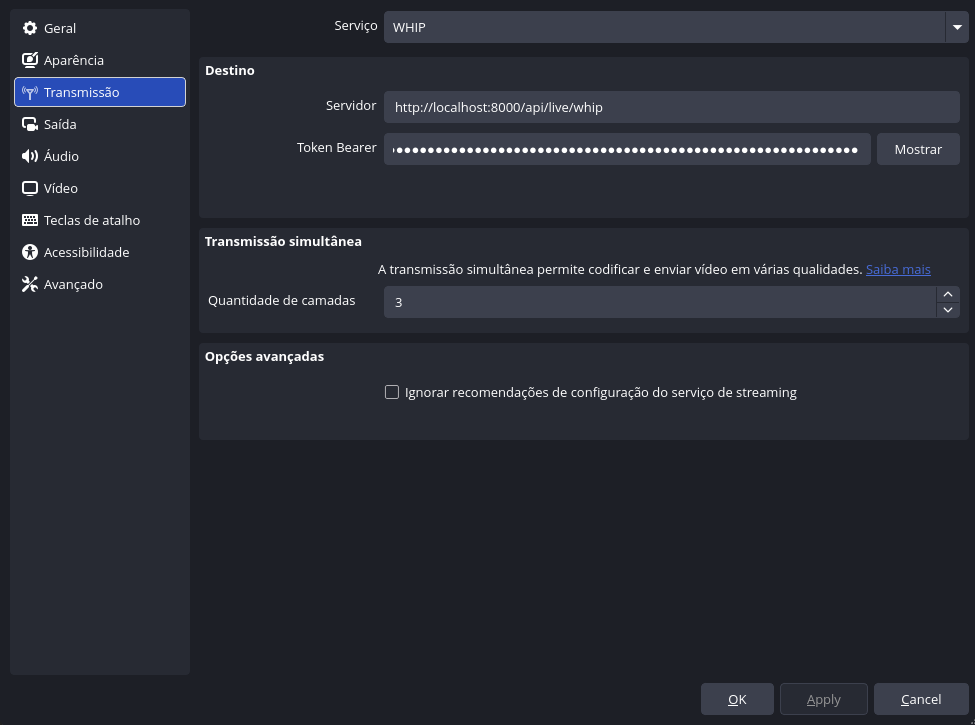This screenshot has height=725, width=975.
Task: Follow the Saiba mais link
Action: tap(898, 269)
